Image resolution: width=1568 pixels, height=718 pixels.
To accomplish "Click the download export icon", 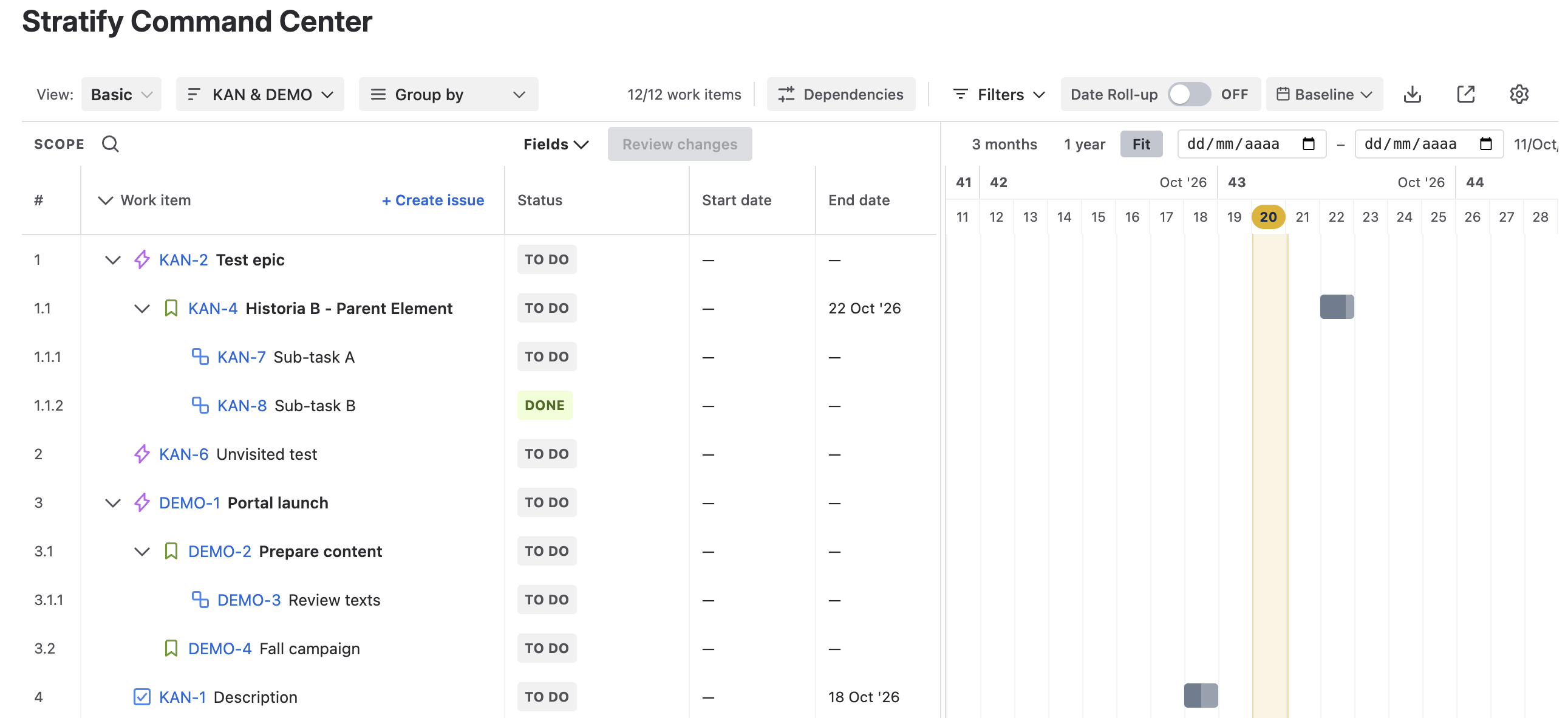I will (1411, 94).
